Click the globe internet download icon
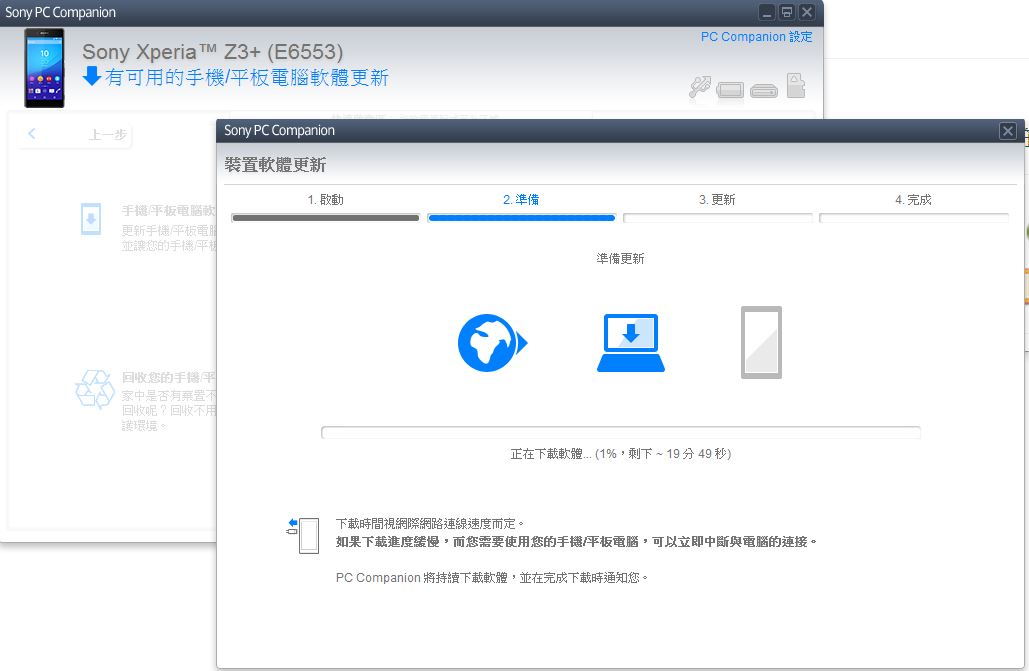 click(x=492, y=343)
